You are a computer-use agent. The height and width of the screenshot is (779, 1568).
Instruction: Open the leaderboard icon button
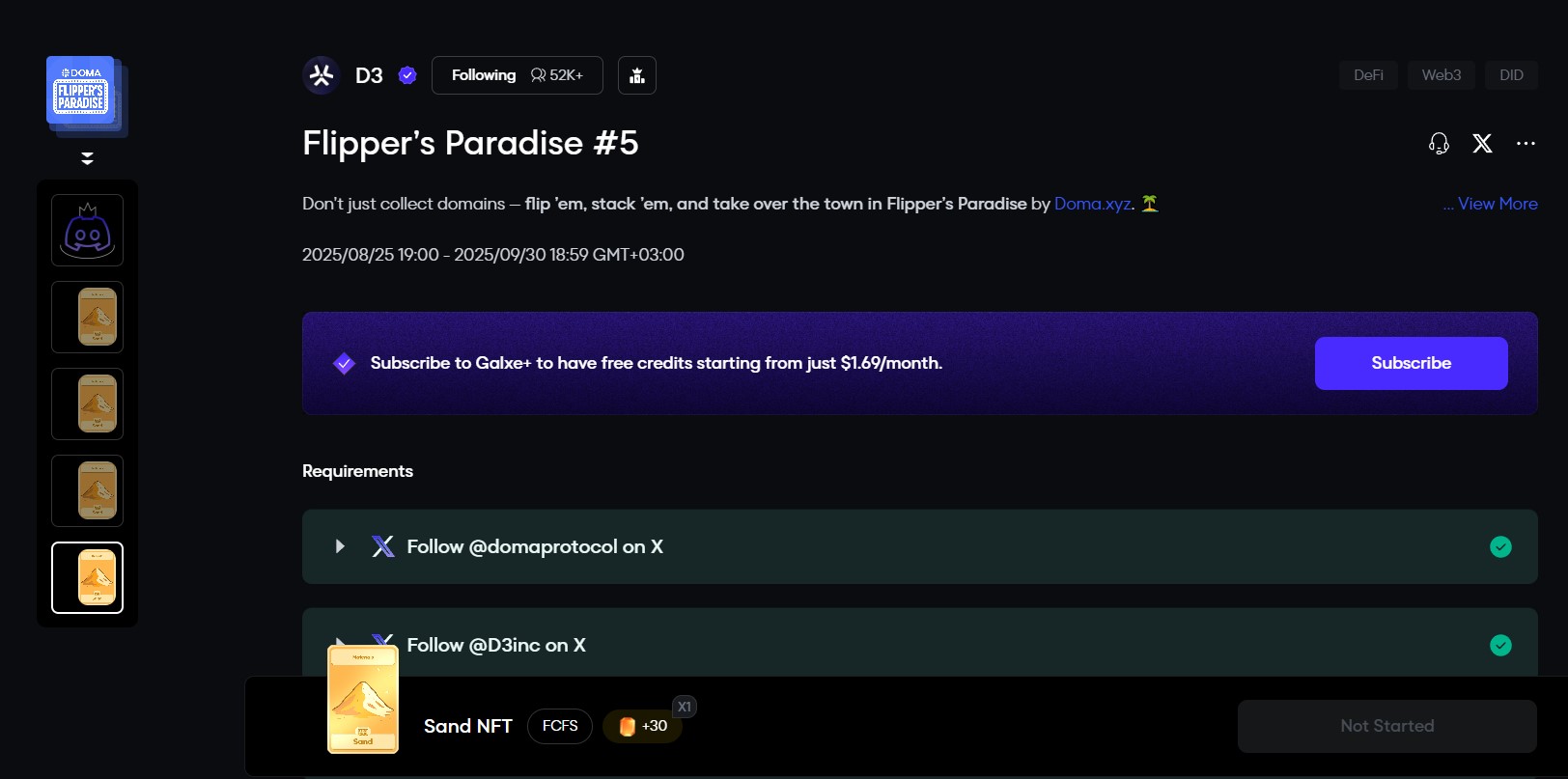tap(637, 75)
